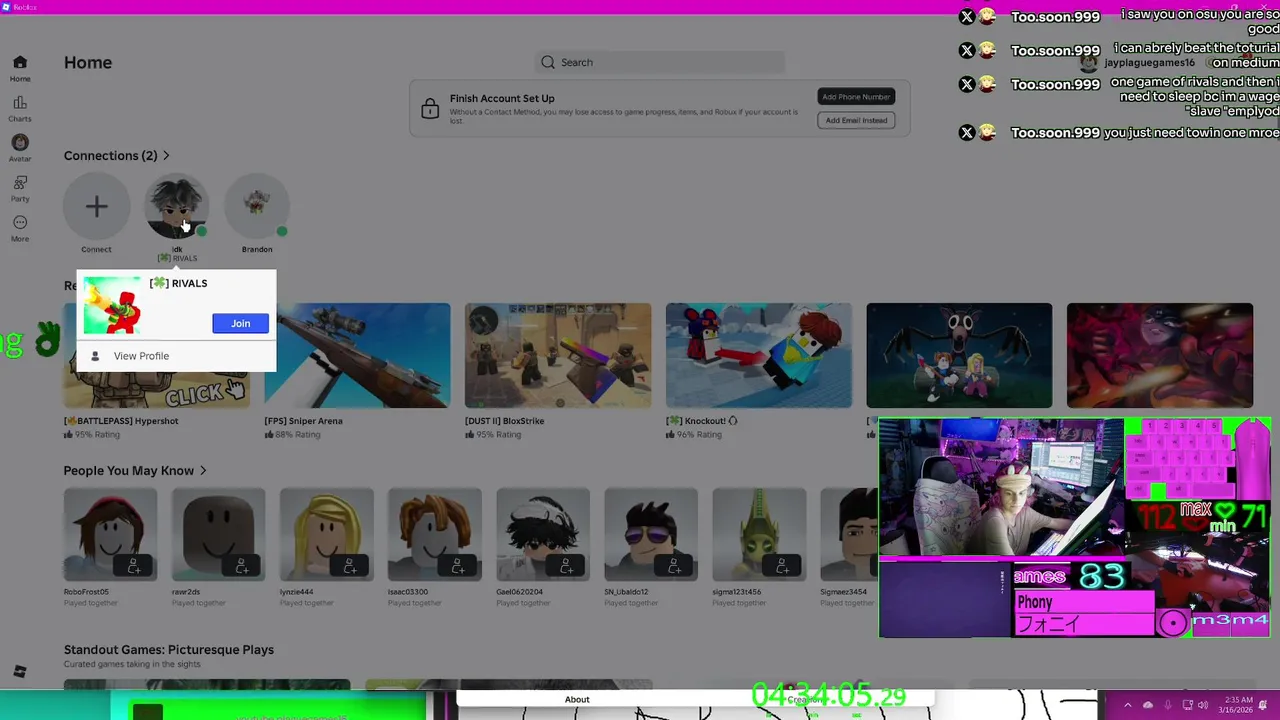Expand the Connections (2) chevron
The image size is (1280, 720).
point(166,156)
